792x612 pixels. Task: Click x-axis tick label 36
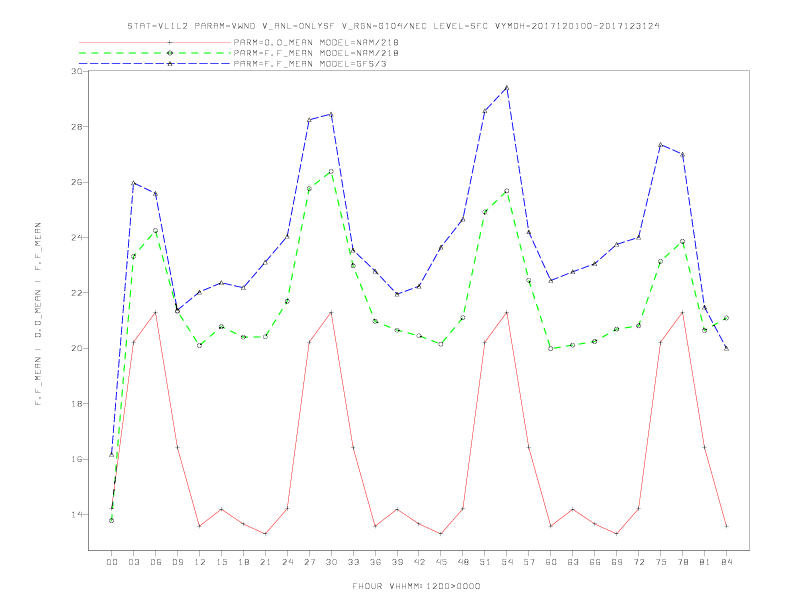coord(375,562)
